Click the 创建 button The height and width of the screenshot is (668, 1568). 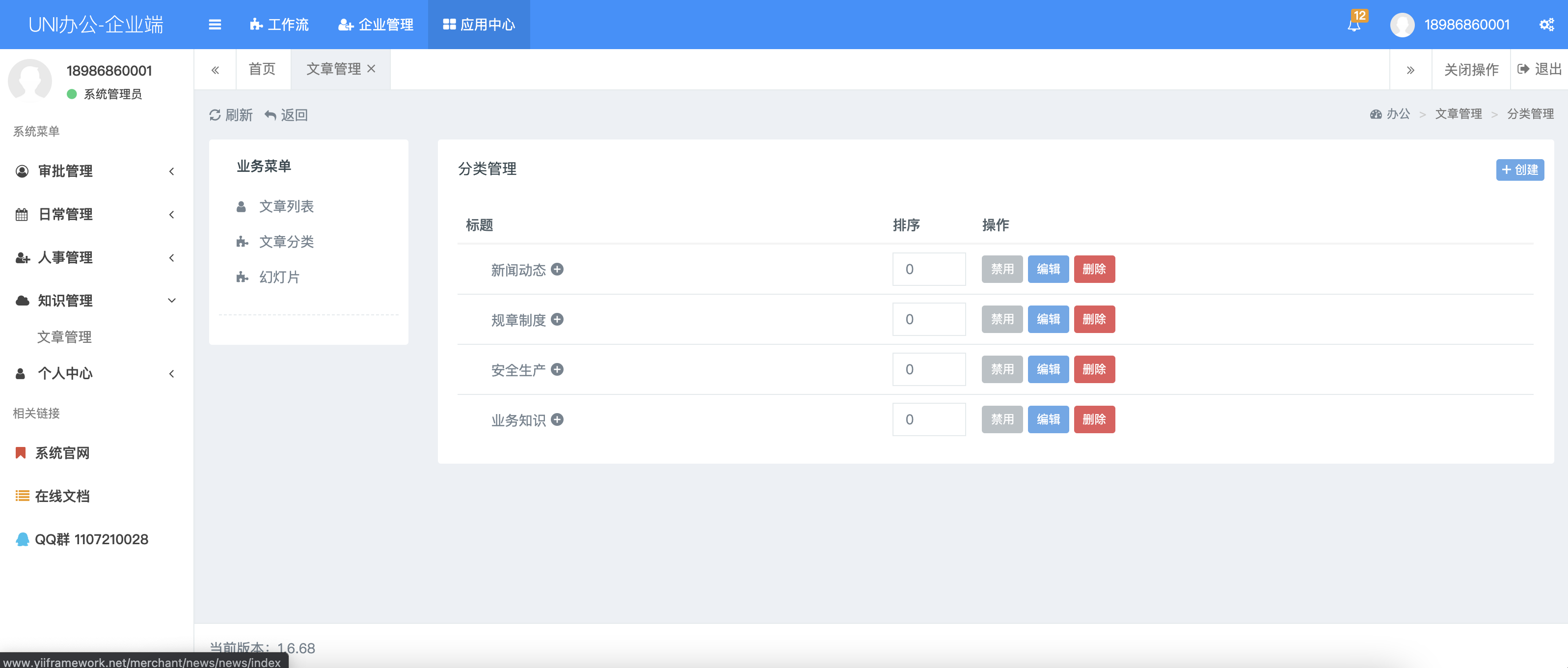[1519, 170]
